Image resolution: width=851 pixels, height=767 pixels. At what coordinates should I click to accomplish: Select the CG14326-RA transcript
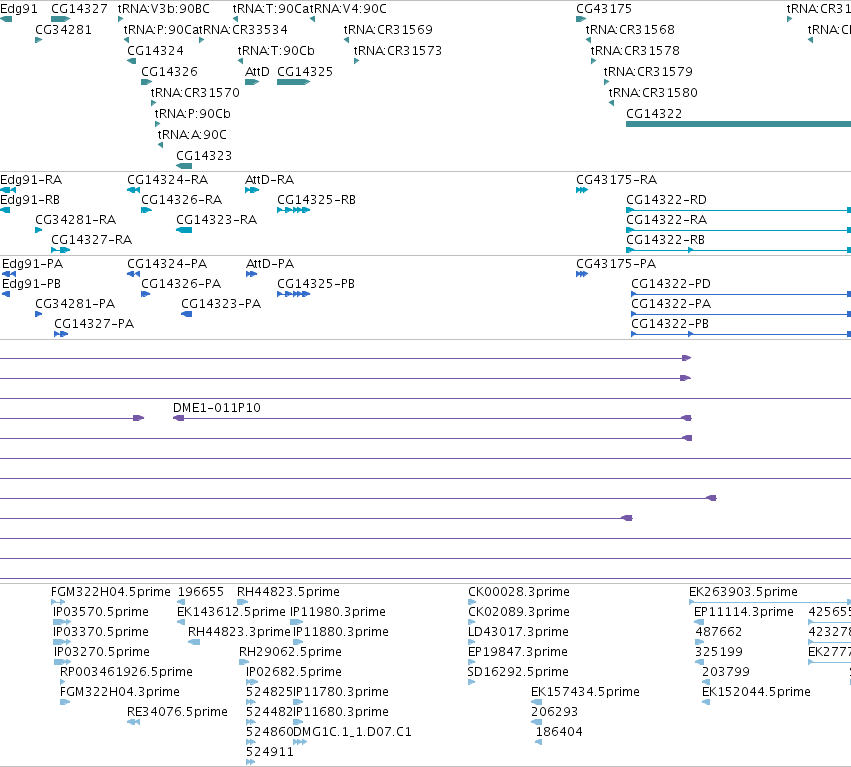click(146, 210)
